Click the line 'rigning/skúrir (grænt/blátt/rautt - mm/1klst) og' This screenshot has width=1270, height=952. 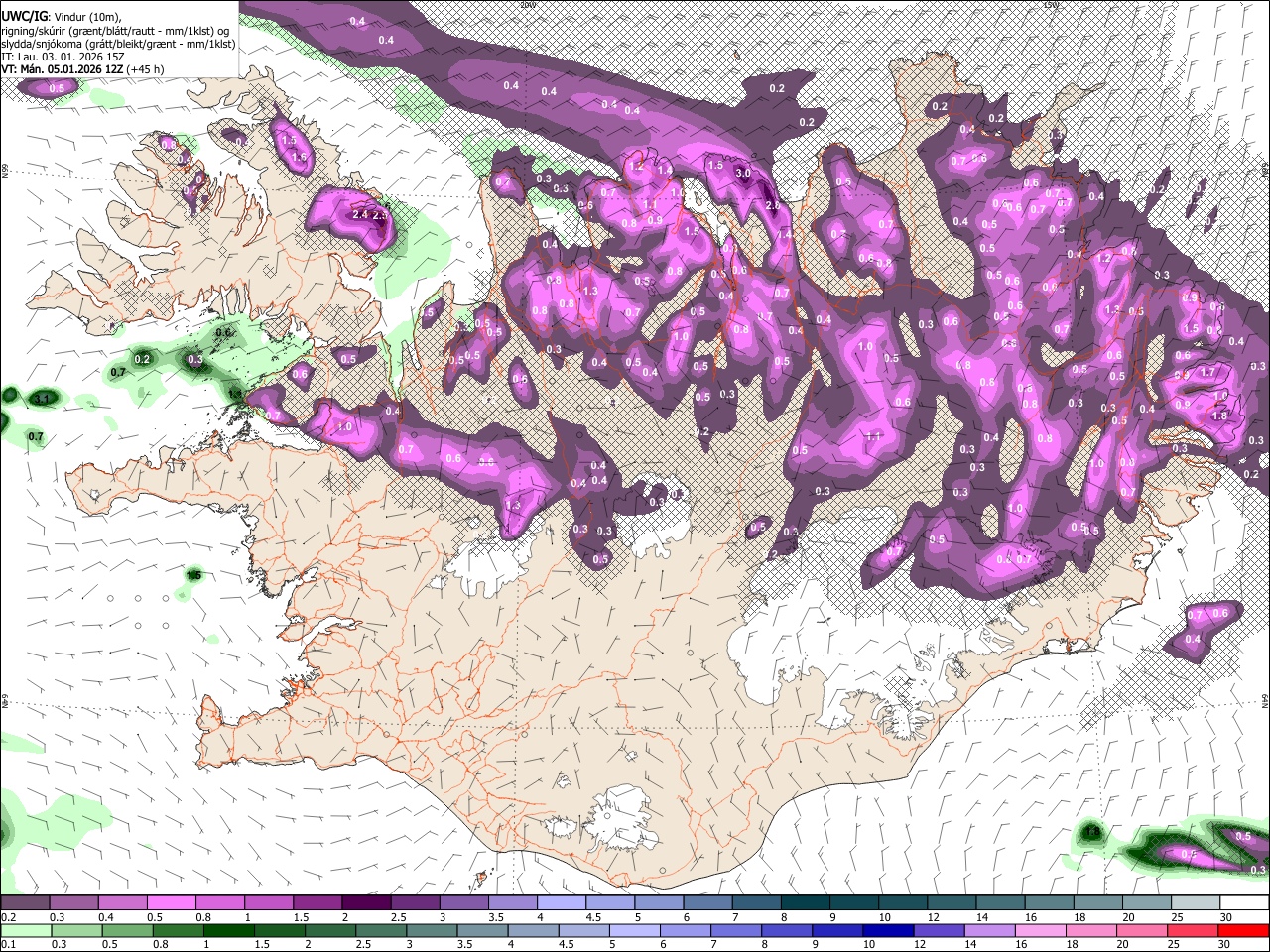tap(115, 30)
